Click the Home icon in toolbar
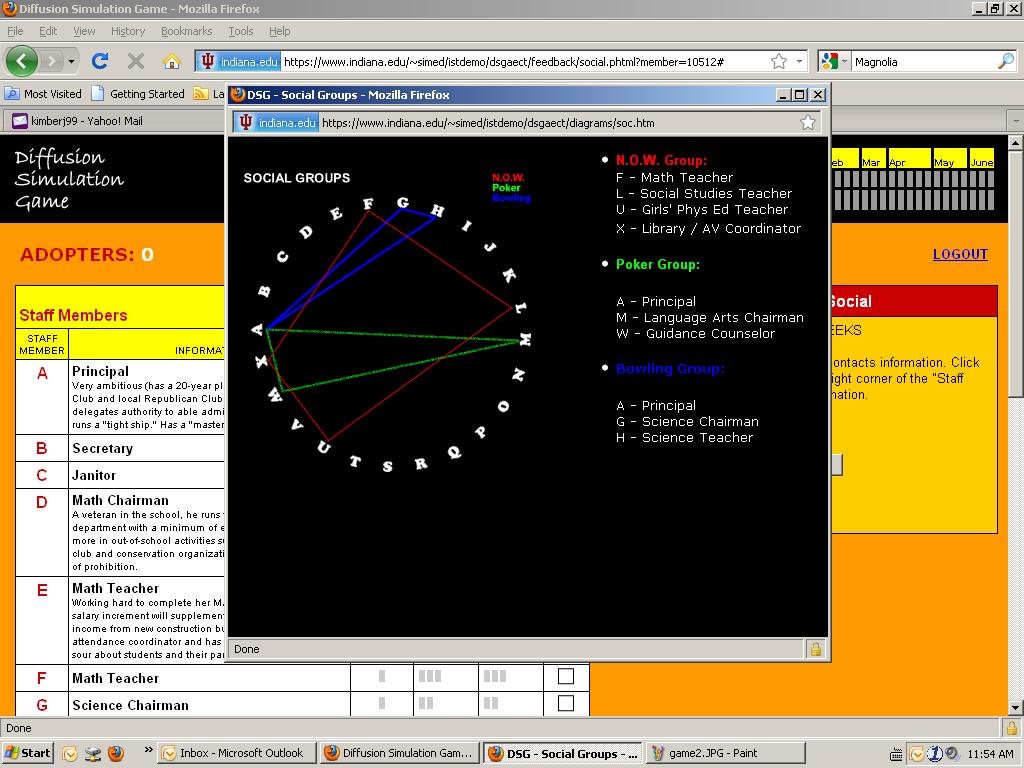1024x768 pixels. (x=172, y=61)
